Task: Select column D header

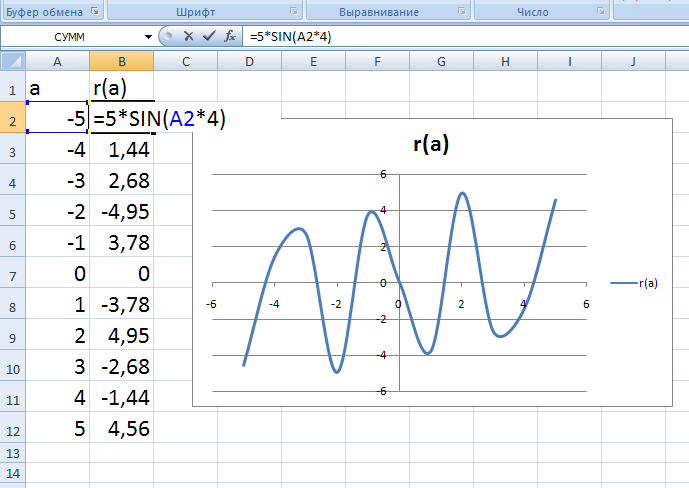Action: point(249,61)
